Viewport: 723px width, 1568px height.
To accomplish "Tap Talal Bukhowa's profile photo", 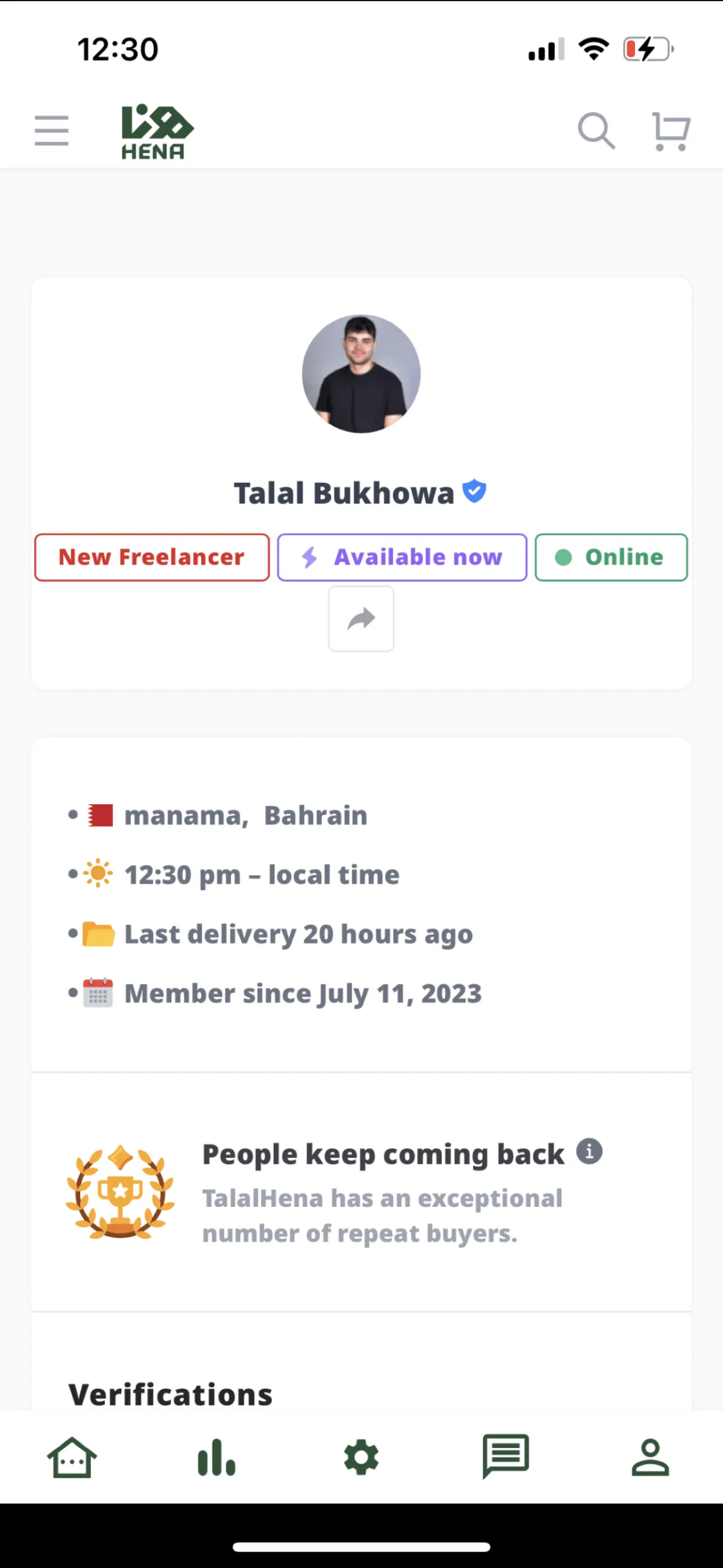I will pos(361,374).
